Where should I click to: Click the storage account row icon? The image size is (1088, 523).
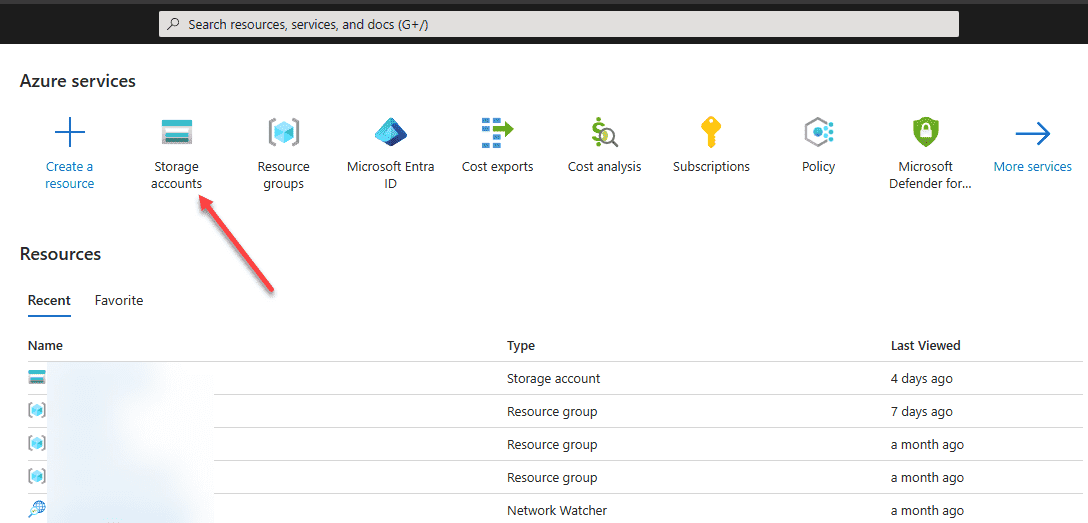tap(37, 377)
